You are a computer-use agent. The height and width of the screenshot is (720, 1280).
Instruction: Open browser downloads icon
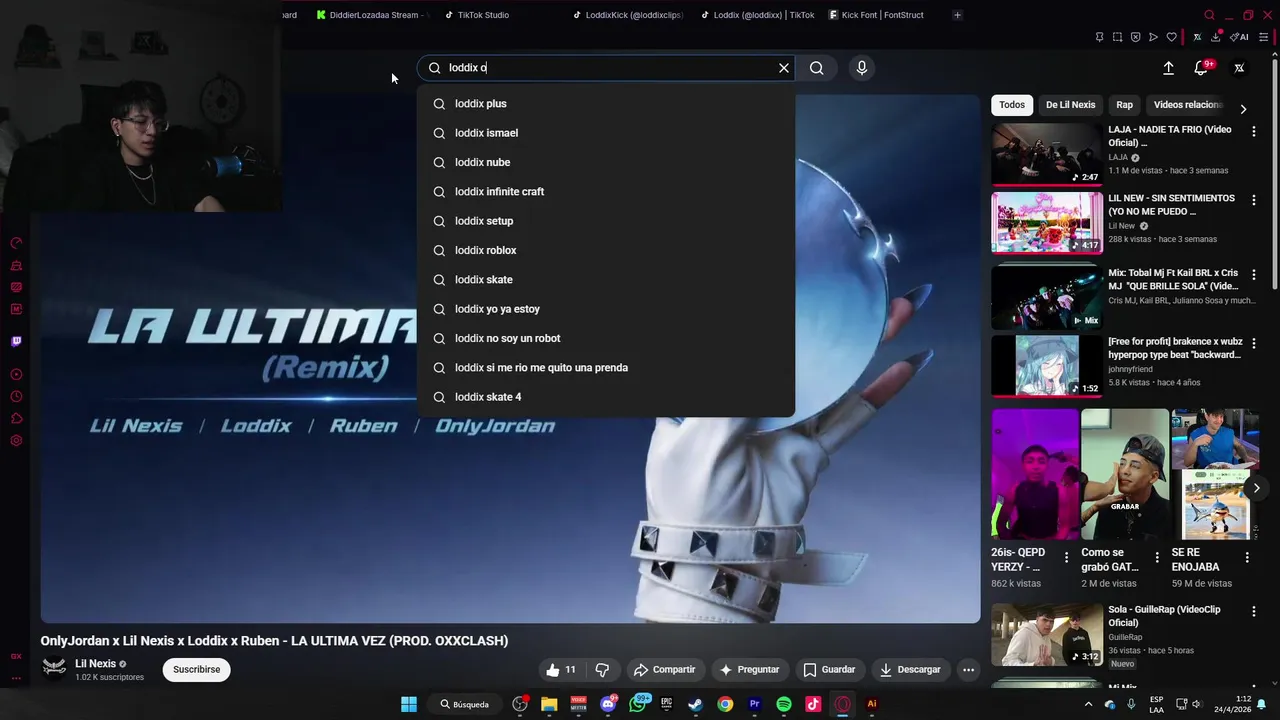tap(1216, 37)
